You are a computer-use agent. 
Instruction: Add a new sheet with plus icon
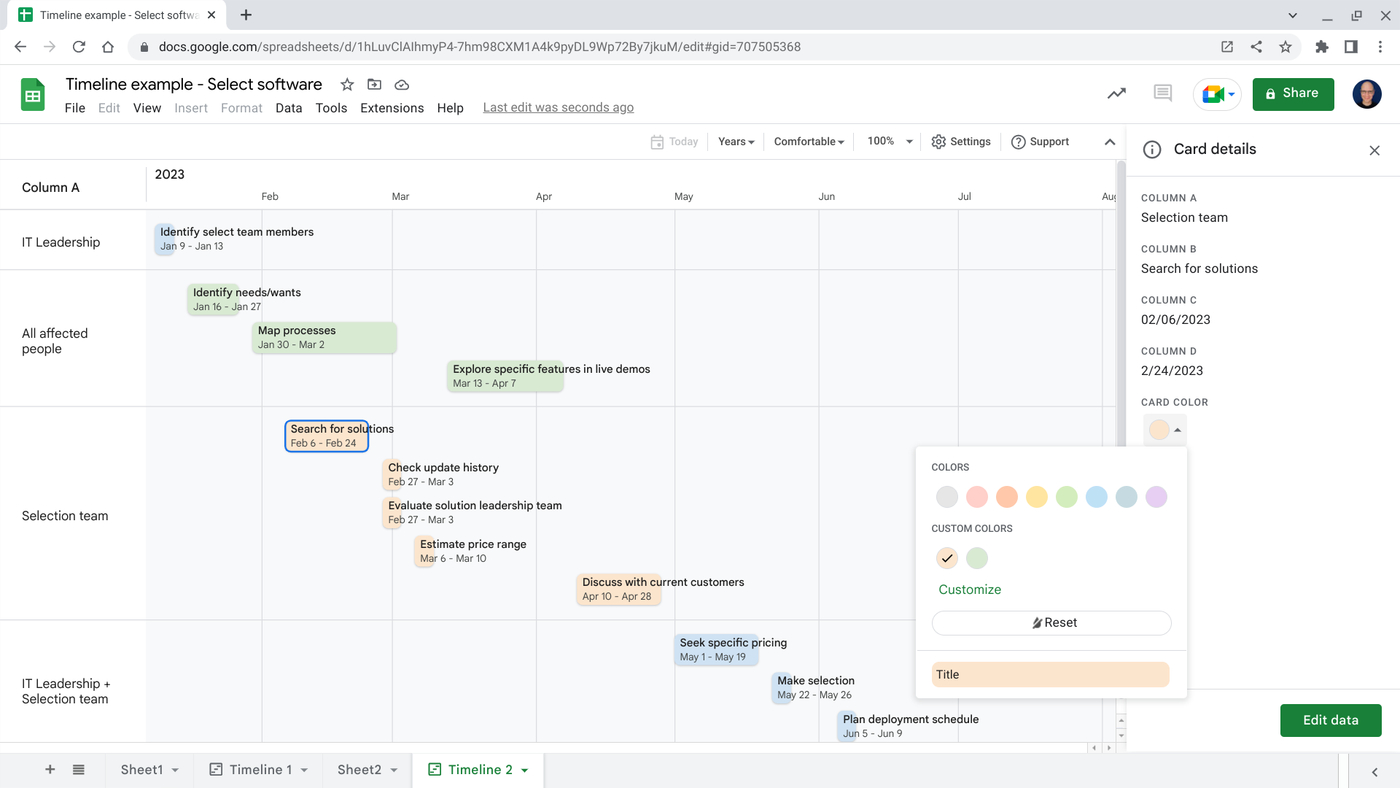pyautogui.click(x=50, y=770)
